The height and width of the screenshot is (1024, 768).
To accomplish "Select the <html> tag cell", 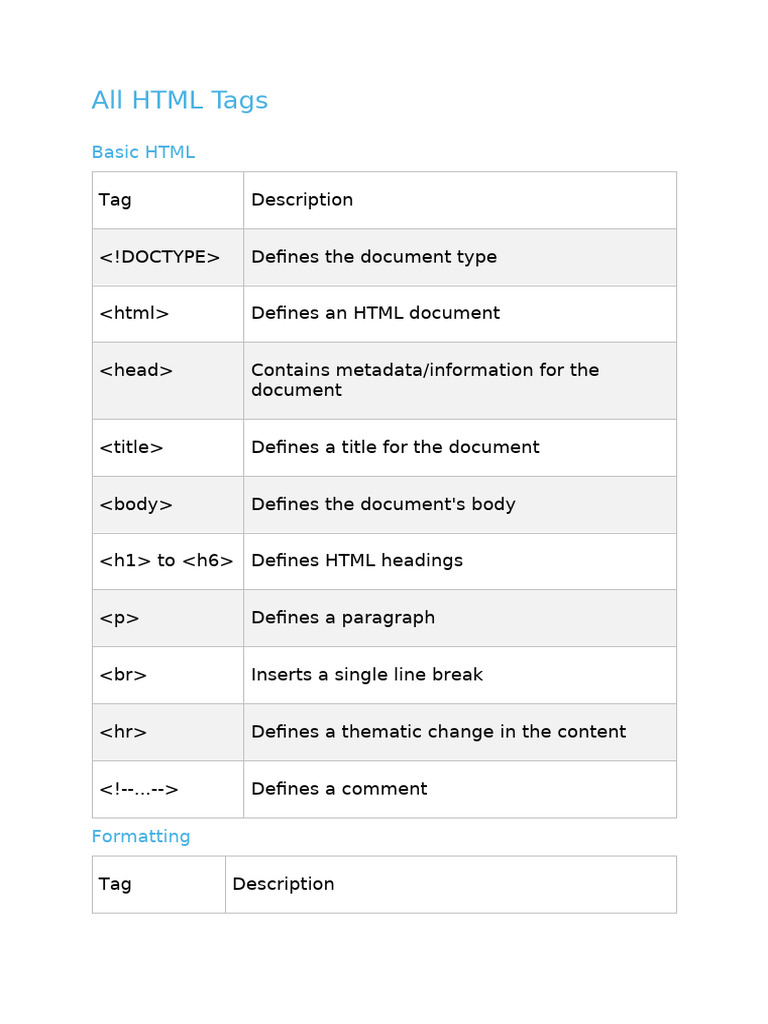I will (135, 313).
